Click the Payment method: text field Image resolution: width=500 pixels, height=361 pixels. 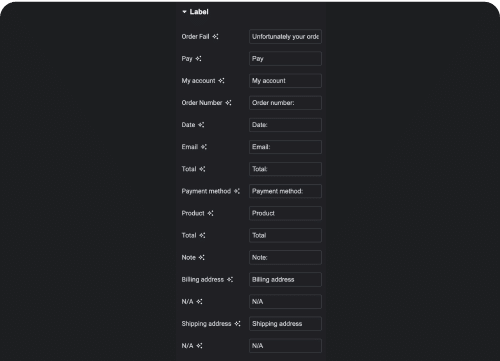click(x=285, y=191)
